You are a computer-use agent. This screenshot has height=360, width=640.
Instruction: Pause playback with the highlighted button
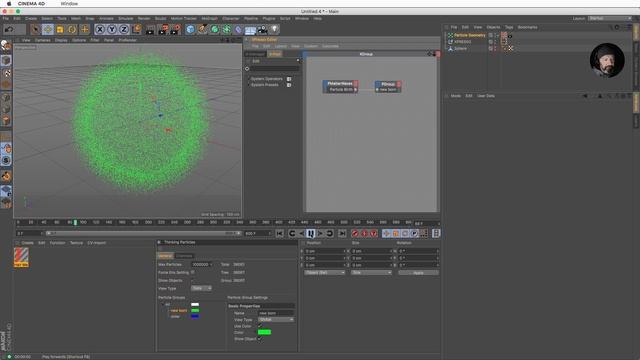point(311,233)
